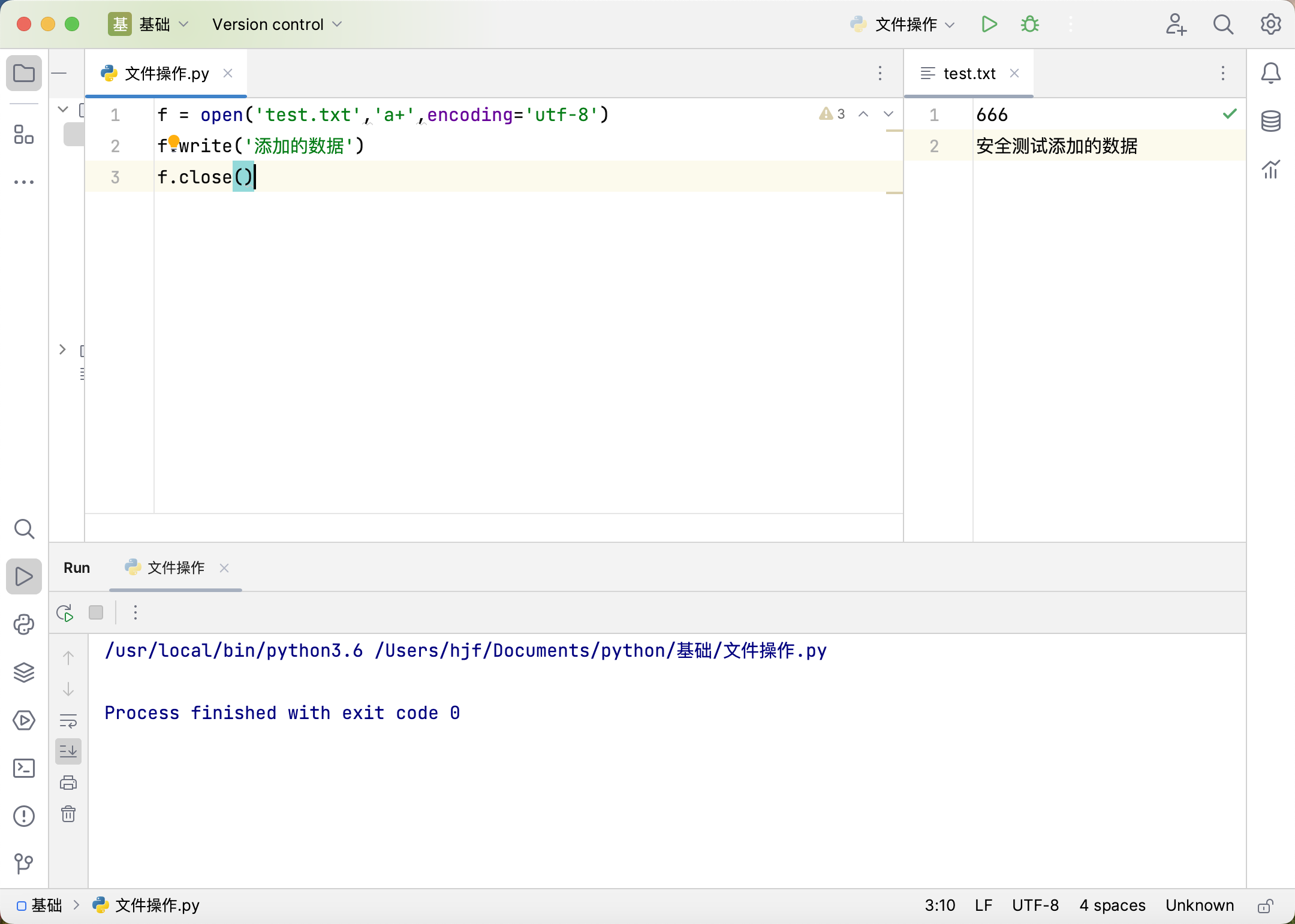1295x924 pixels.
Task: Click the green check inspection icon in test.txt
Action: [1230, 114]
